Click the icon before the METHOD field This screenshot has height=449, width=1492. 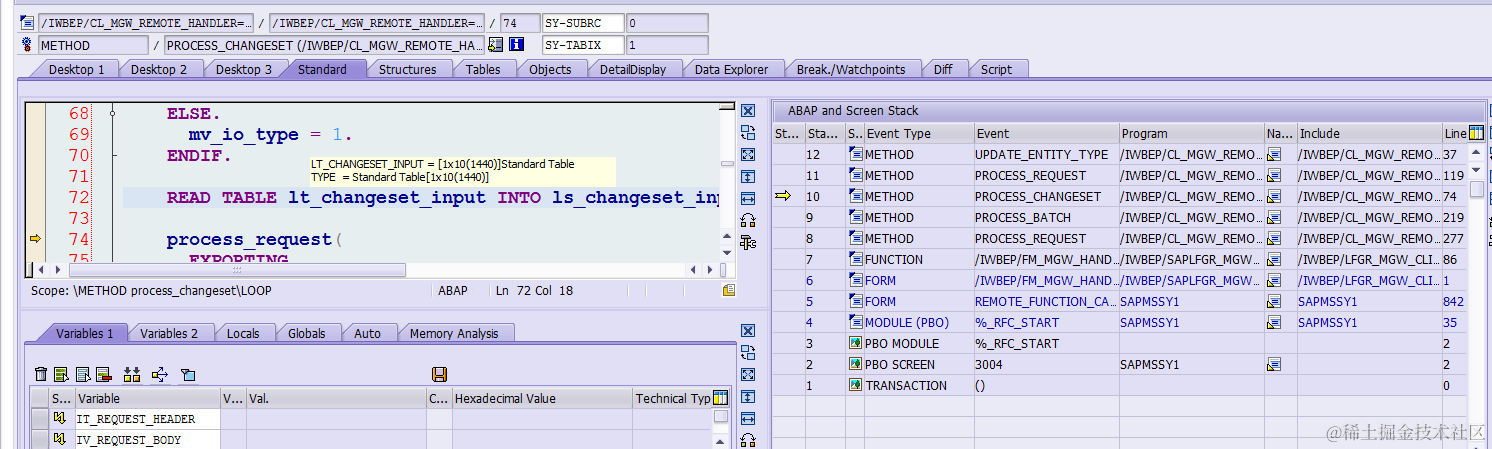point(27,44)
